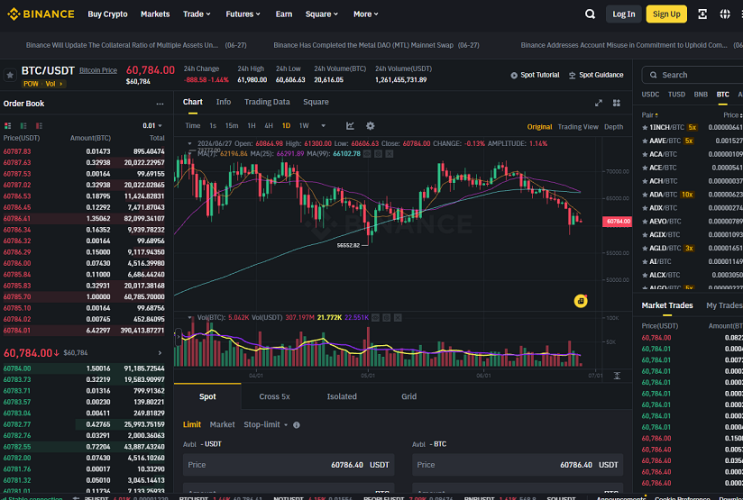
Task: Select the 1W chart interval
Action: tap(304, 126)
